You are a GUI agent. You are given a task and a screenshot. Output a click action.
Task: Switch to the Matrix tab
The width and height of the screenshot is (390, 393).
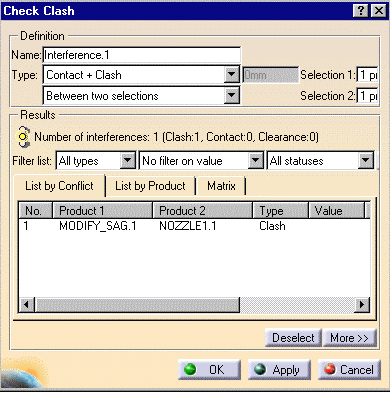221,186
